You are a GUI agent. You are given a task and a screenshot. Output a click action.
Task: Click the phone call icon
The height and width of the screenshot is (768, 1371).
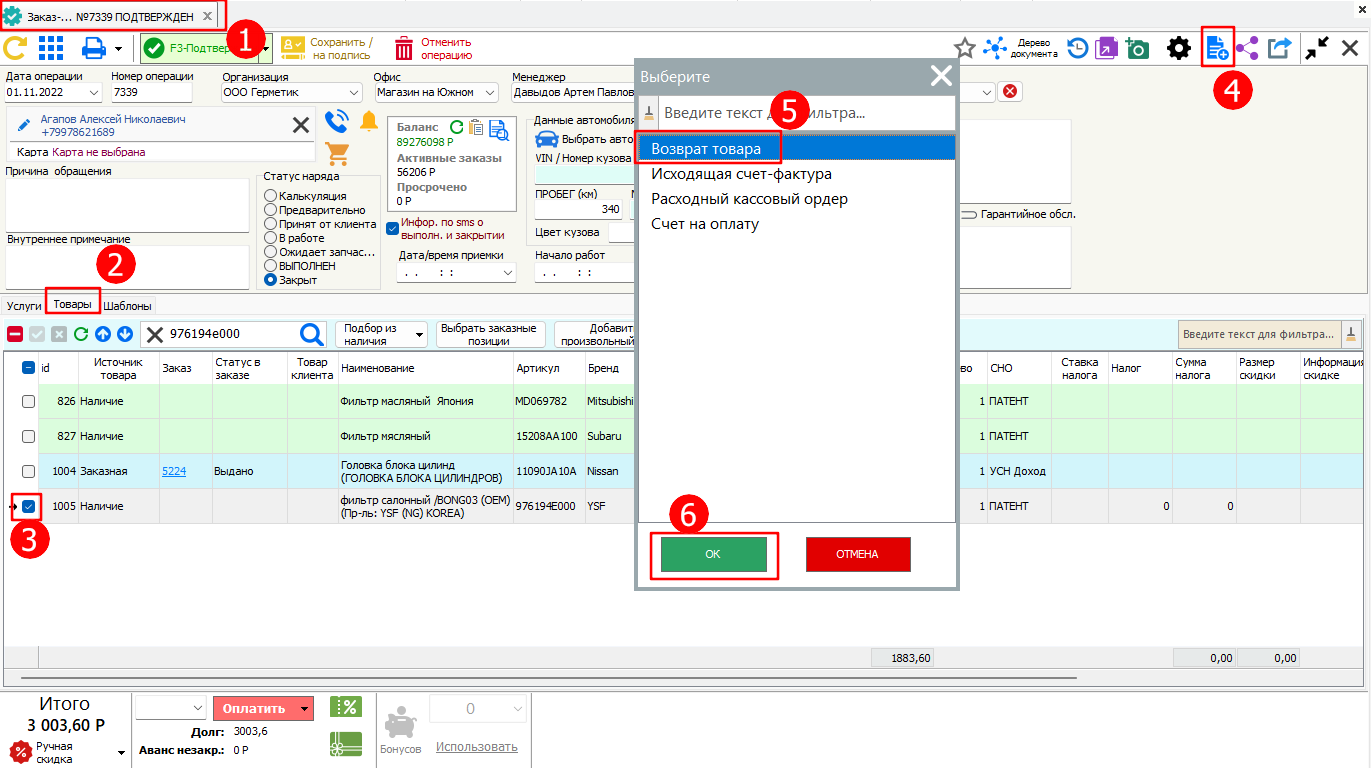337,122
